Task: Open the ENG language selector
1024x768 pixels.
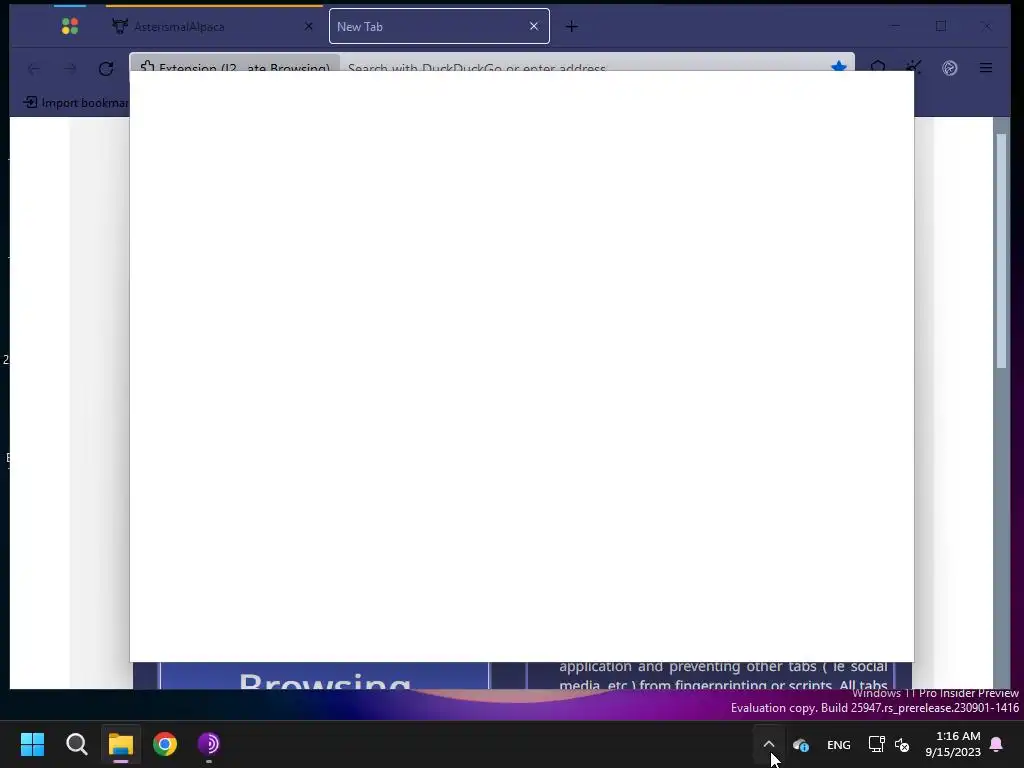Action: [x=839, y=744]
